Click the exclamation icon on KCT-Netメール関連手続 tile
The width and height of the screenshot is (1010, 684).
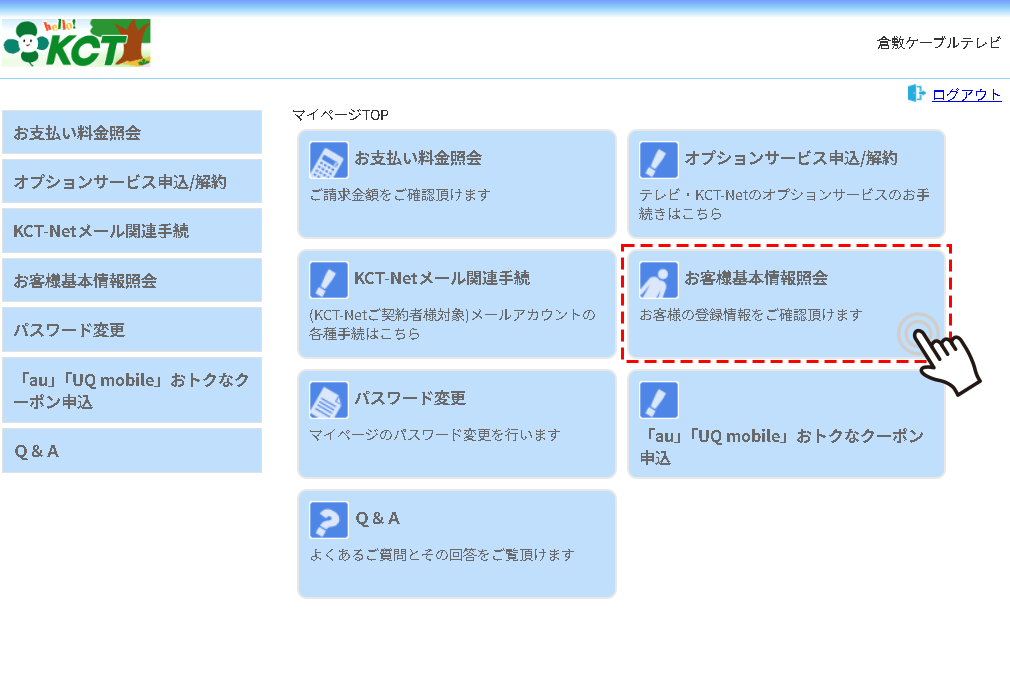coord(329,280)
